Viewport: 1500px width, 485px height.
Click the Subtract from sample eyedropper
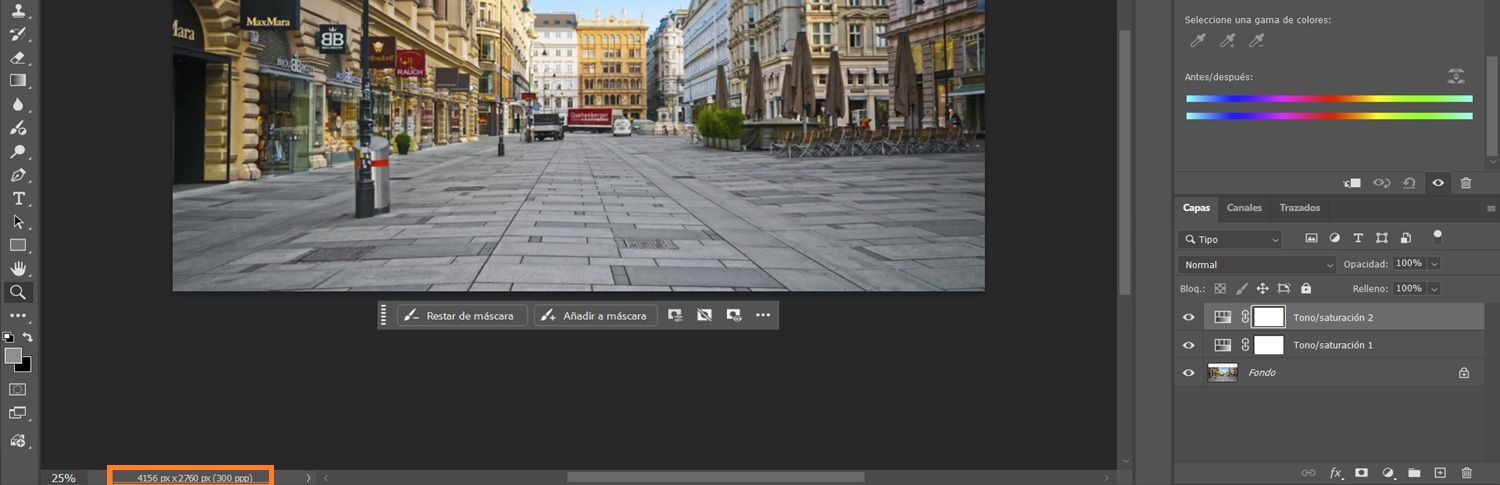1257,41
